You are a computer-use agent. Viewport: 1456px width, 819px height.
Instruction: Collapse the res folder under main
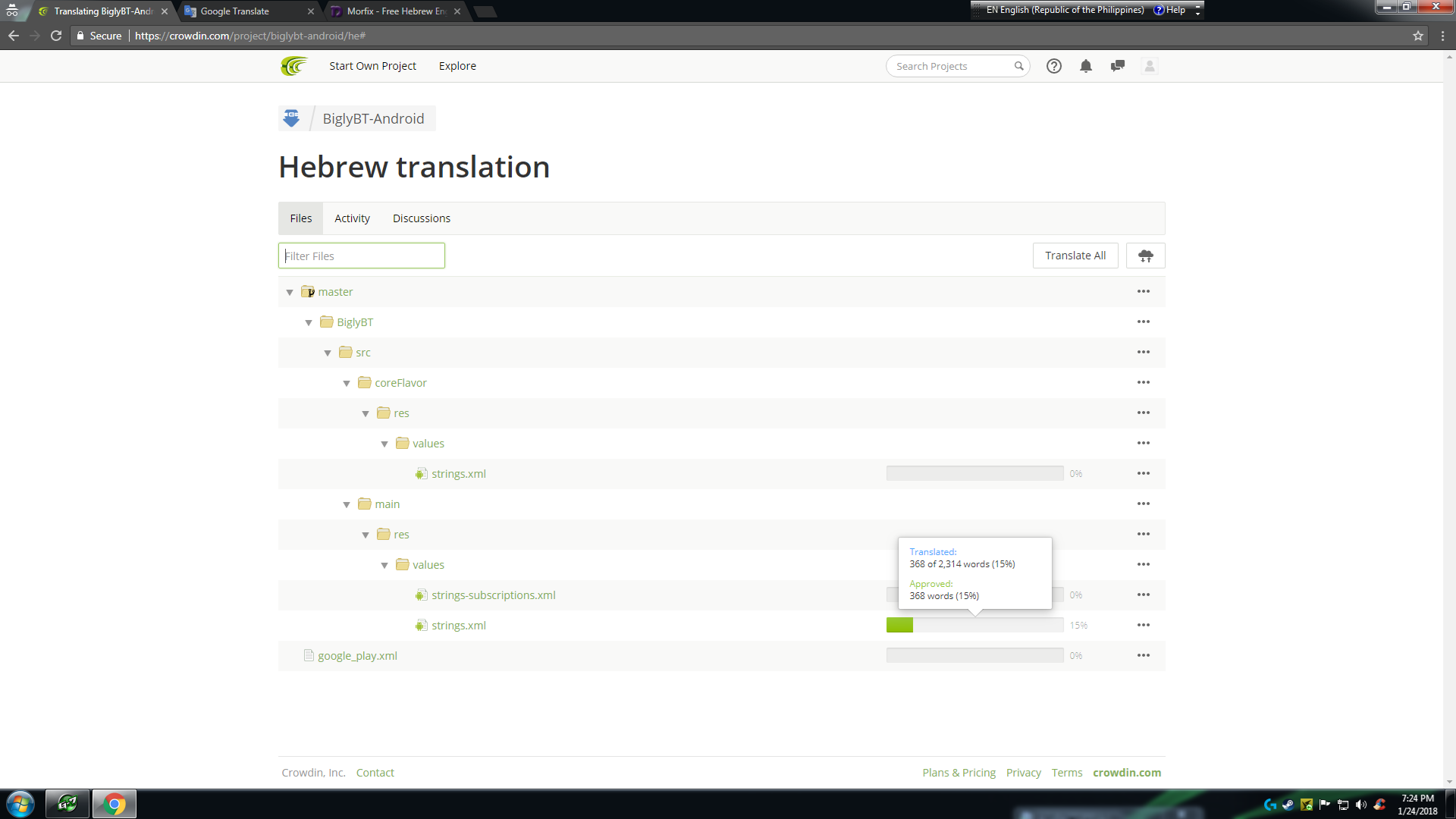366,535
